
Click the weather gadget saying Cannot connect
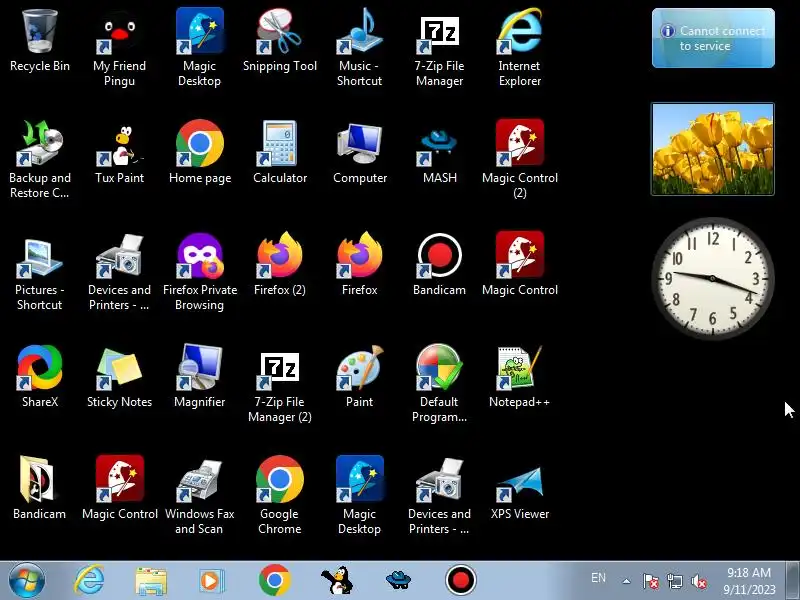point(713,38)
